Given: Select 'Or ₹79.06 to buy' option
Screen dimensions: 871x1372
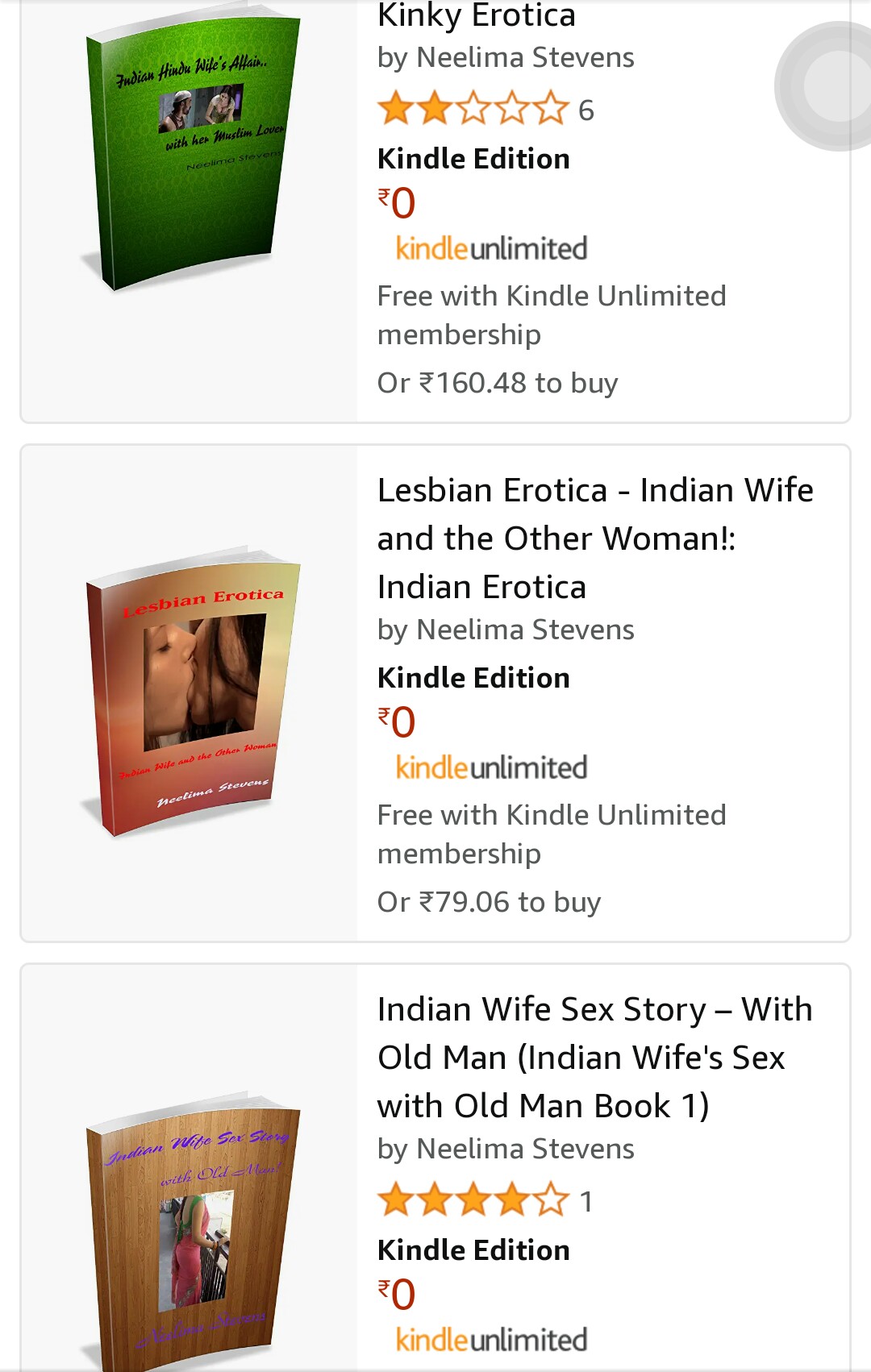Looking at the screenshot, I should 489,902.
